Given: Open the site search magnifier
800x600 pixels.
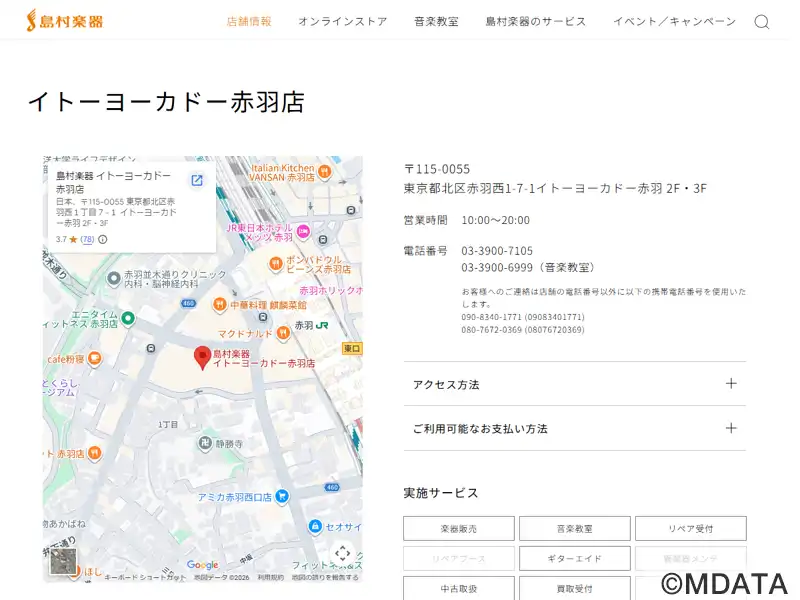Looking at the screenshot, I should tap(761, 22).
